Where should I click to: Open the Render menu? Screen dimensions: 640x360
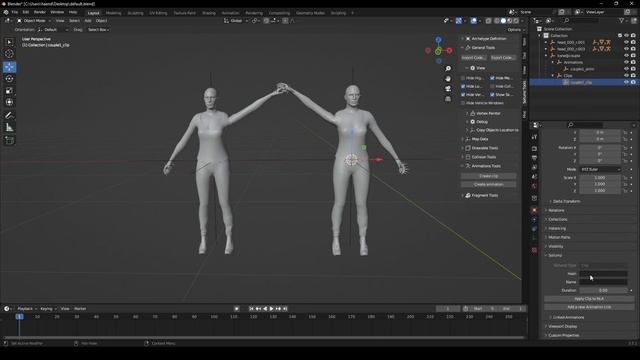[x=40, y=12]
